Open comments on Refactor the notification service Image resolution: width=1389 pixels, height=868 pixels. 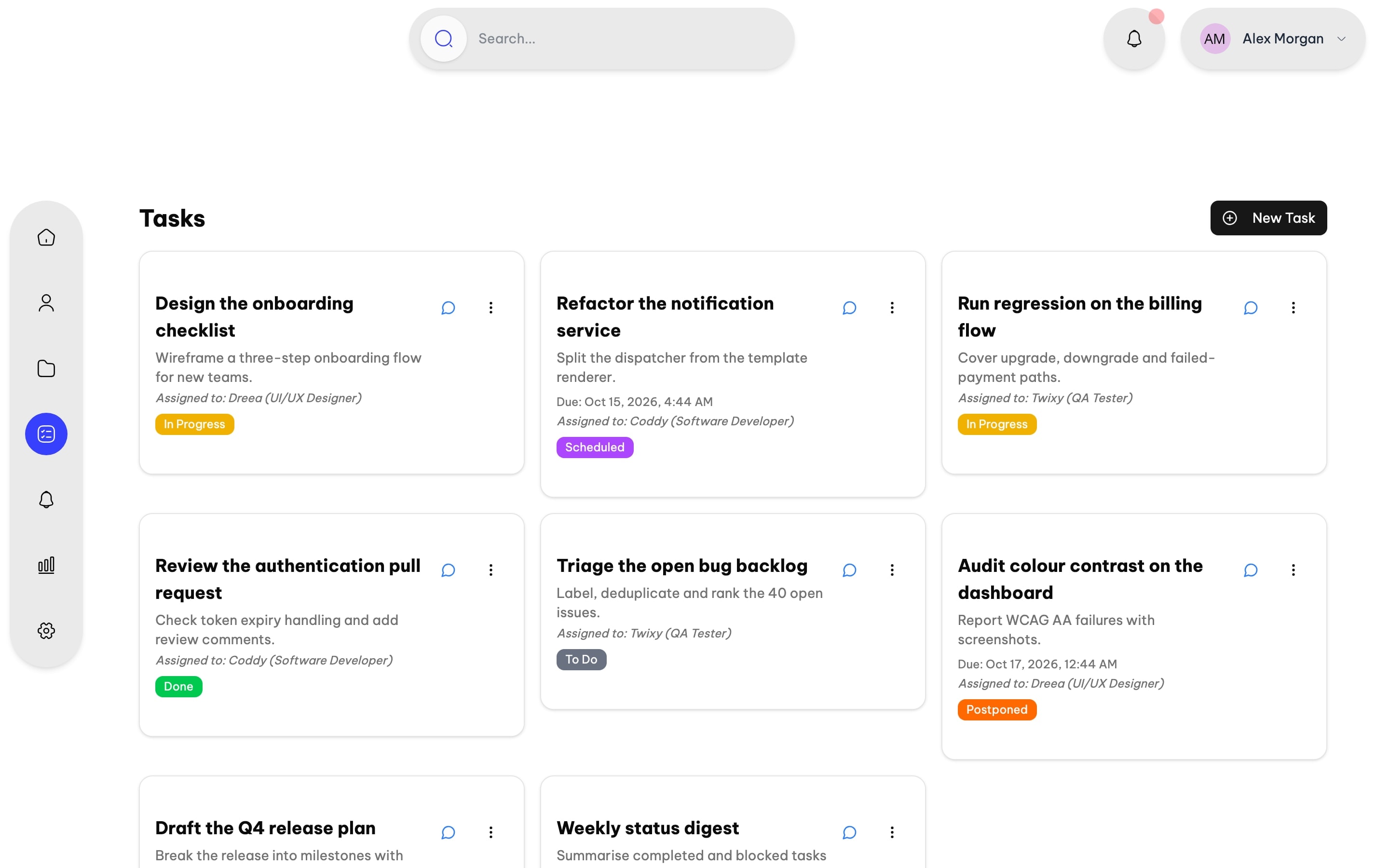tap(849, 308)
